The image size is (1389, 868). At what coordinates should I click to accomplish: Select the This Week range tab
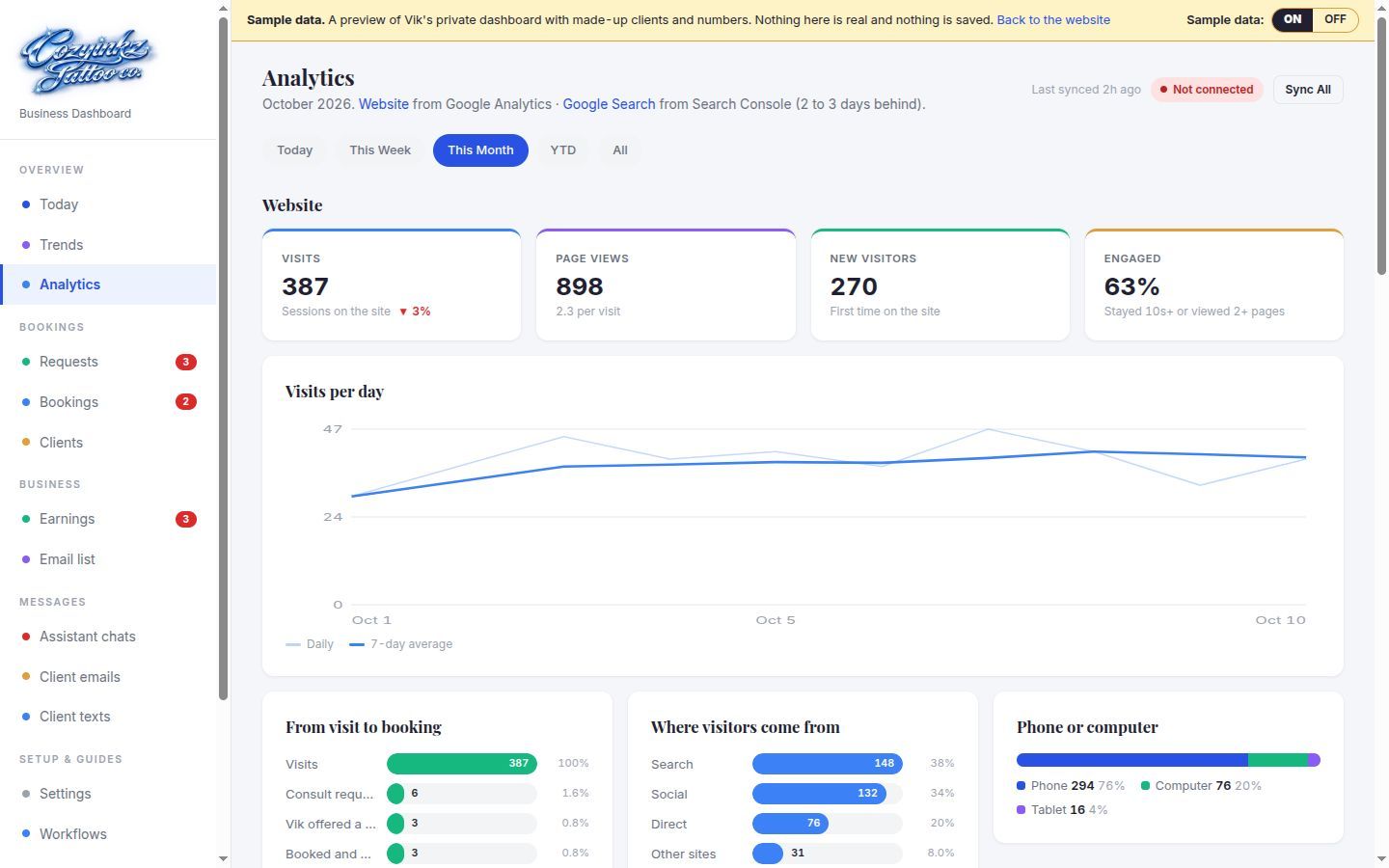tap(380, 150)
